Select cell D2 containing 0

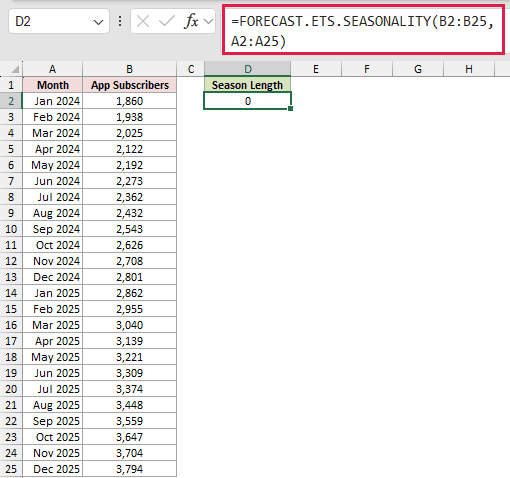point(247,101)
